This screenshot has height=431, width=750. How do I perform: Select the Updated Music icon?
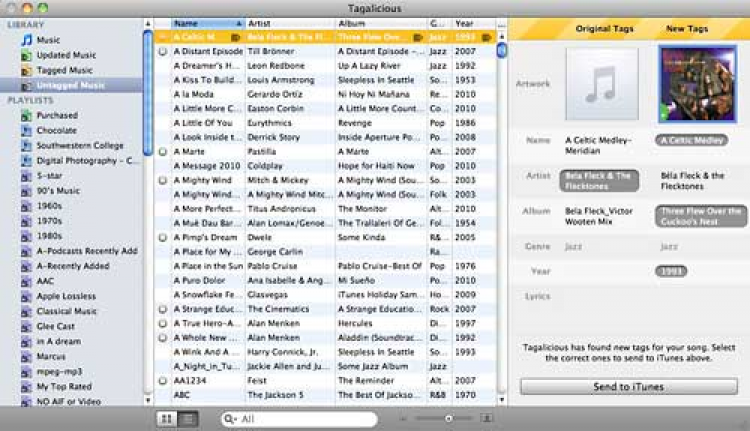(27, 55)
